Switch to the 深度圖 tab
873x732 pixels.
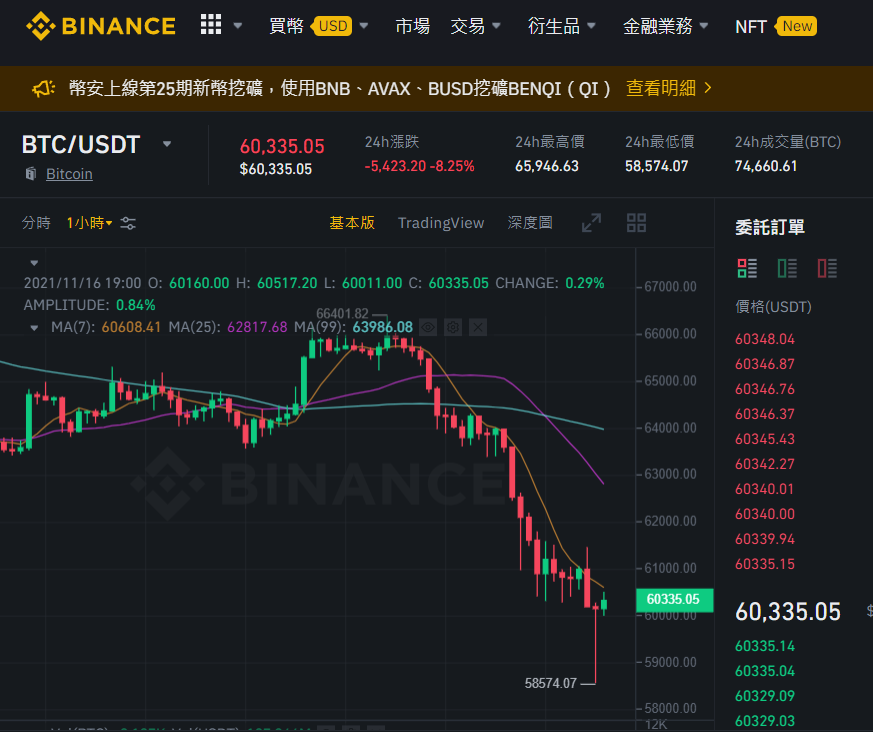[530, 223]
